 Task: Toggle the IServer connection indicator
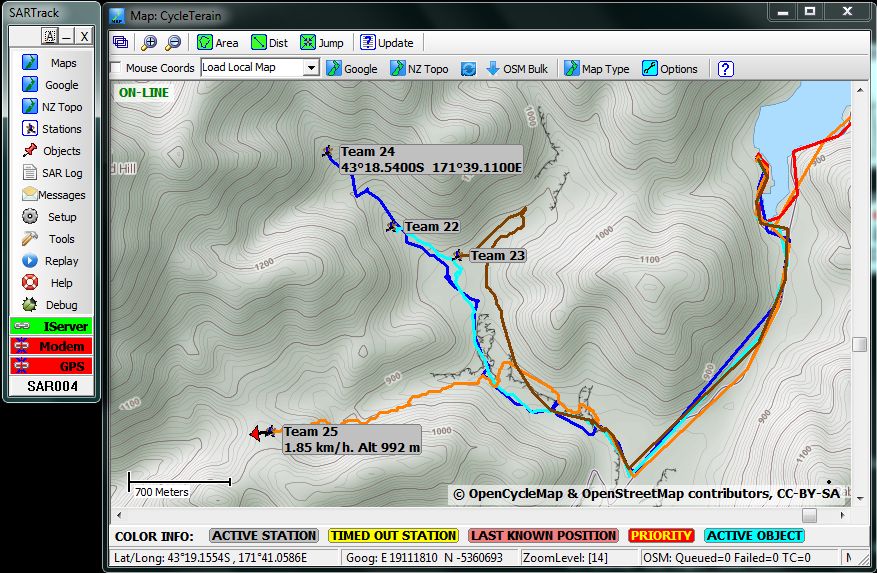51,326
